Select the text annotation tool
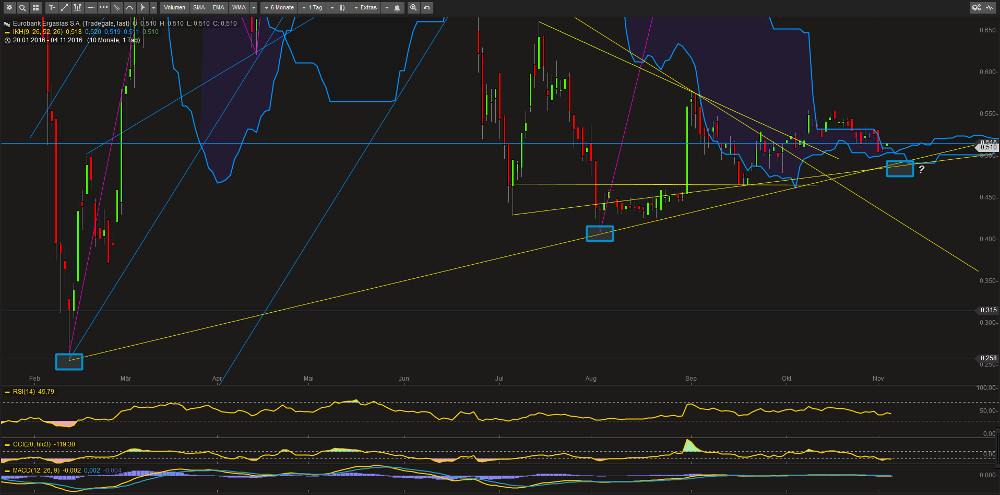1000x495 pixels. click(x=52, y=8)
